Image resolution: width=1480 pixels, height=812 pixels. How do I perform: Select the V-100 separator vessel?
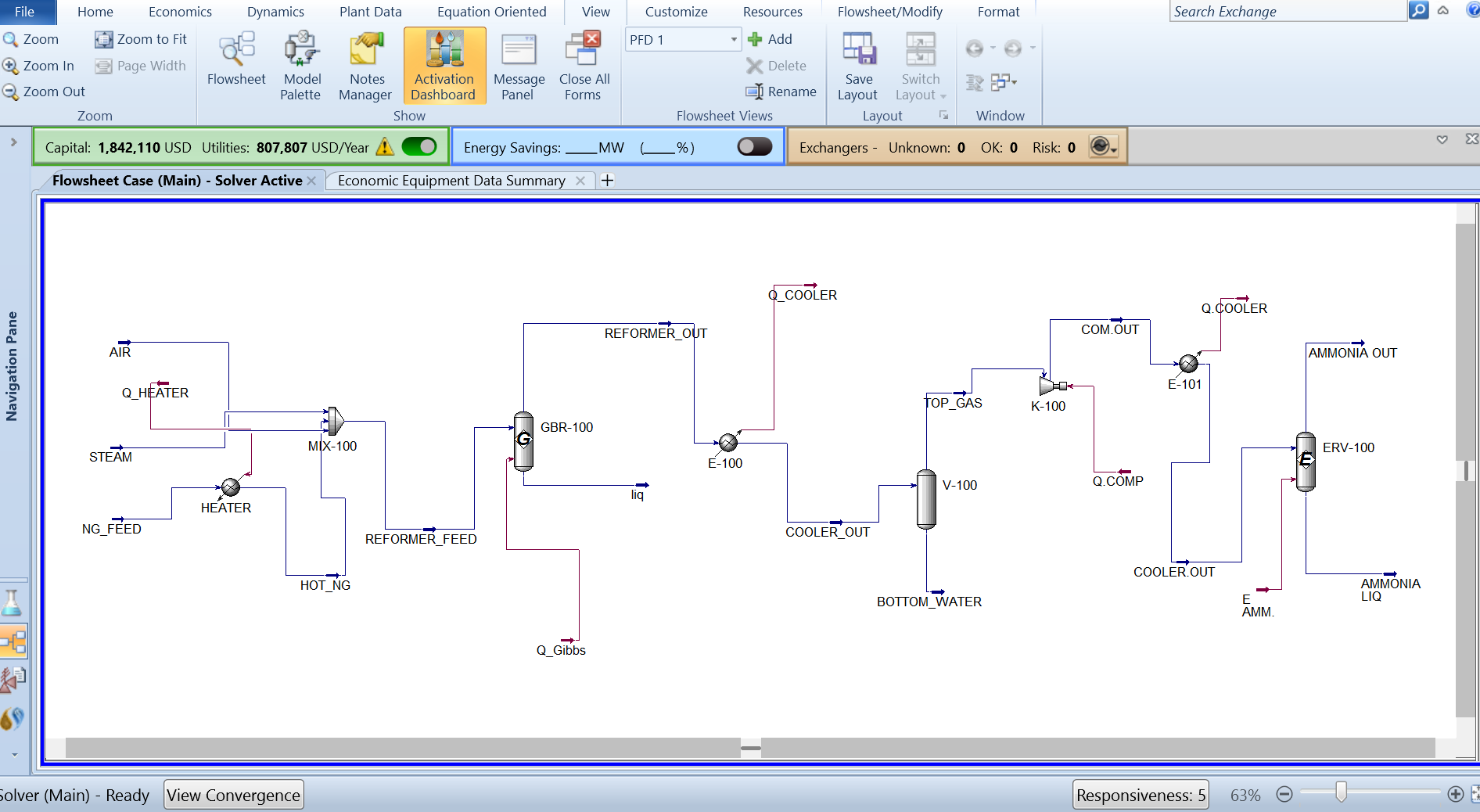926,499
